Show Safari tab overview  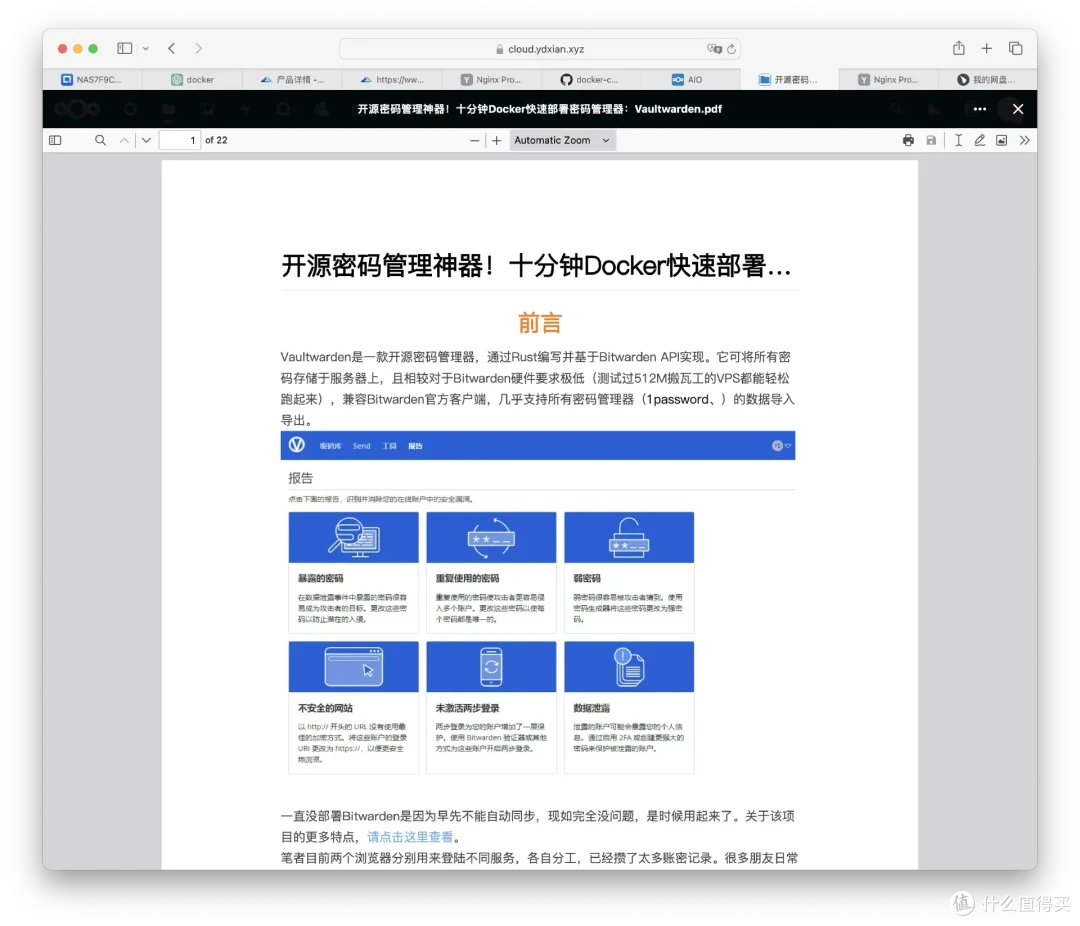coord(1015,48)
